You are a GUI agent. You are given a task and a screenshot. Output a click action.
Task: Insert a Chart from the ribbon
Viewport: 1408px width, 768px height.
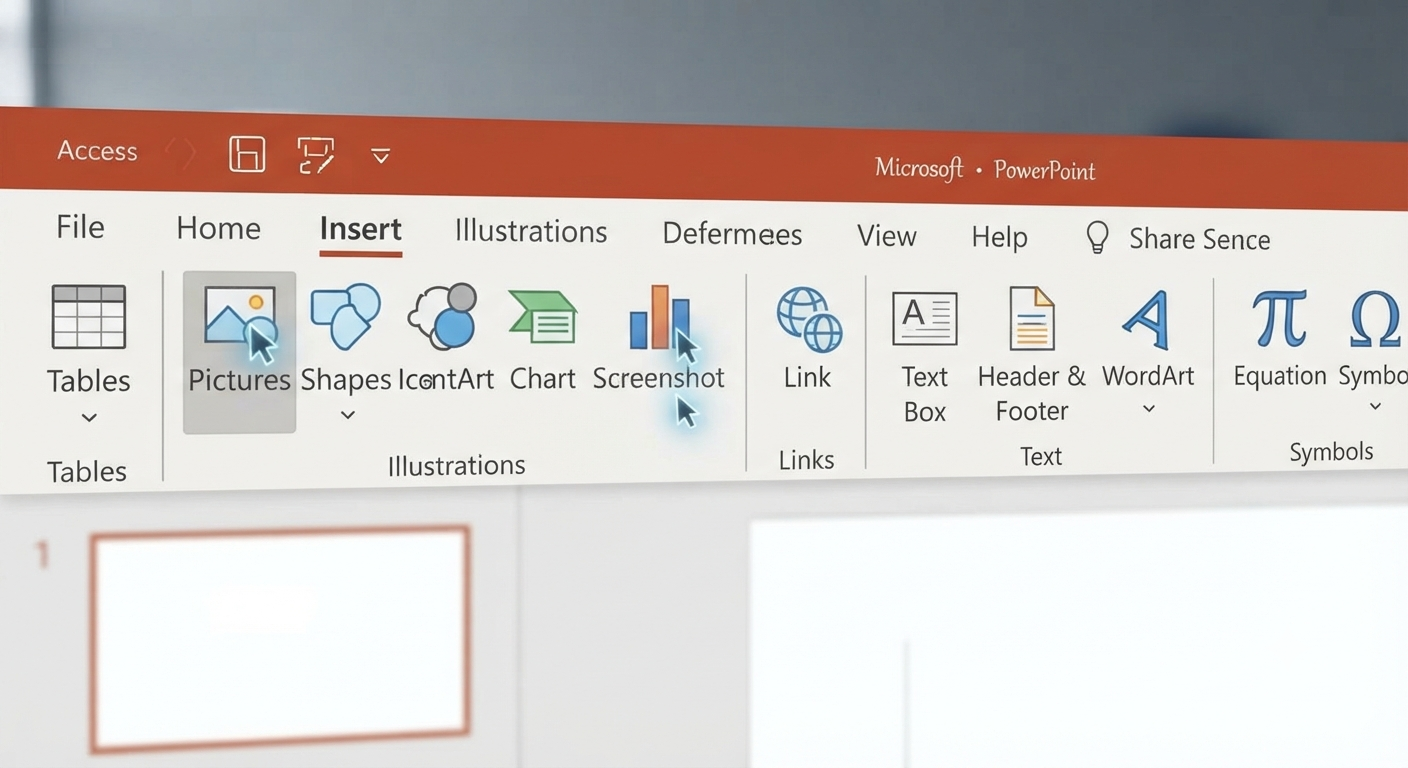(543, 340)
